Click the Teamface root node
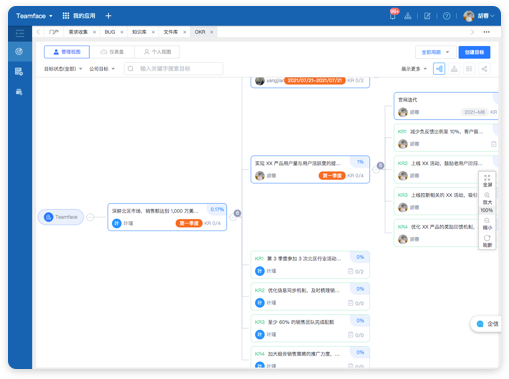The image size is (509, 379). 61,217
